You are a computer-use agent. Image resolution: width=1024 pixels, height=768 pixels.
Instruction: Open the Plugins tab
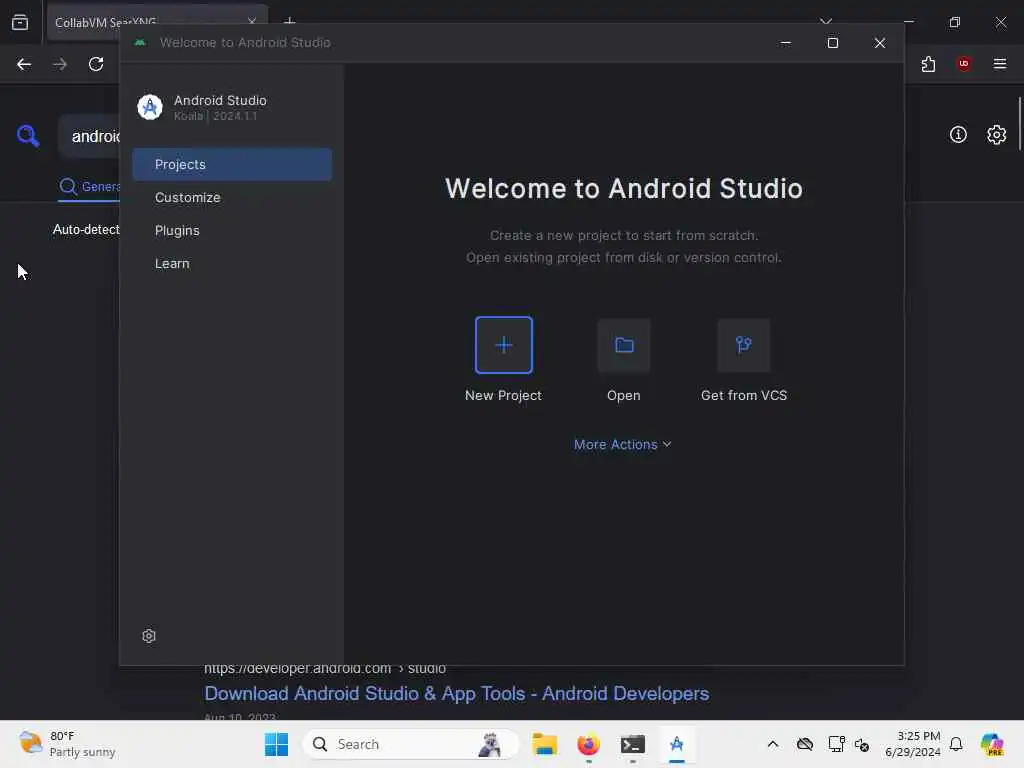tap(232, 231)
